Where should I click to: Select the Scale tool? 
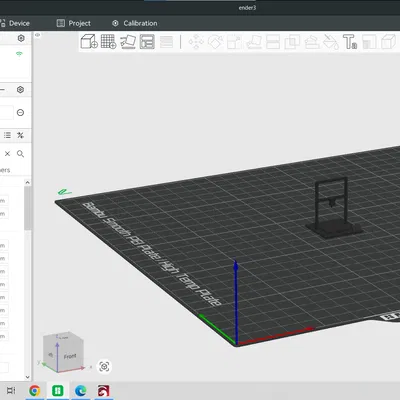(234, 42)
